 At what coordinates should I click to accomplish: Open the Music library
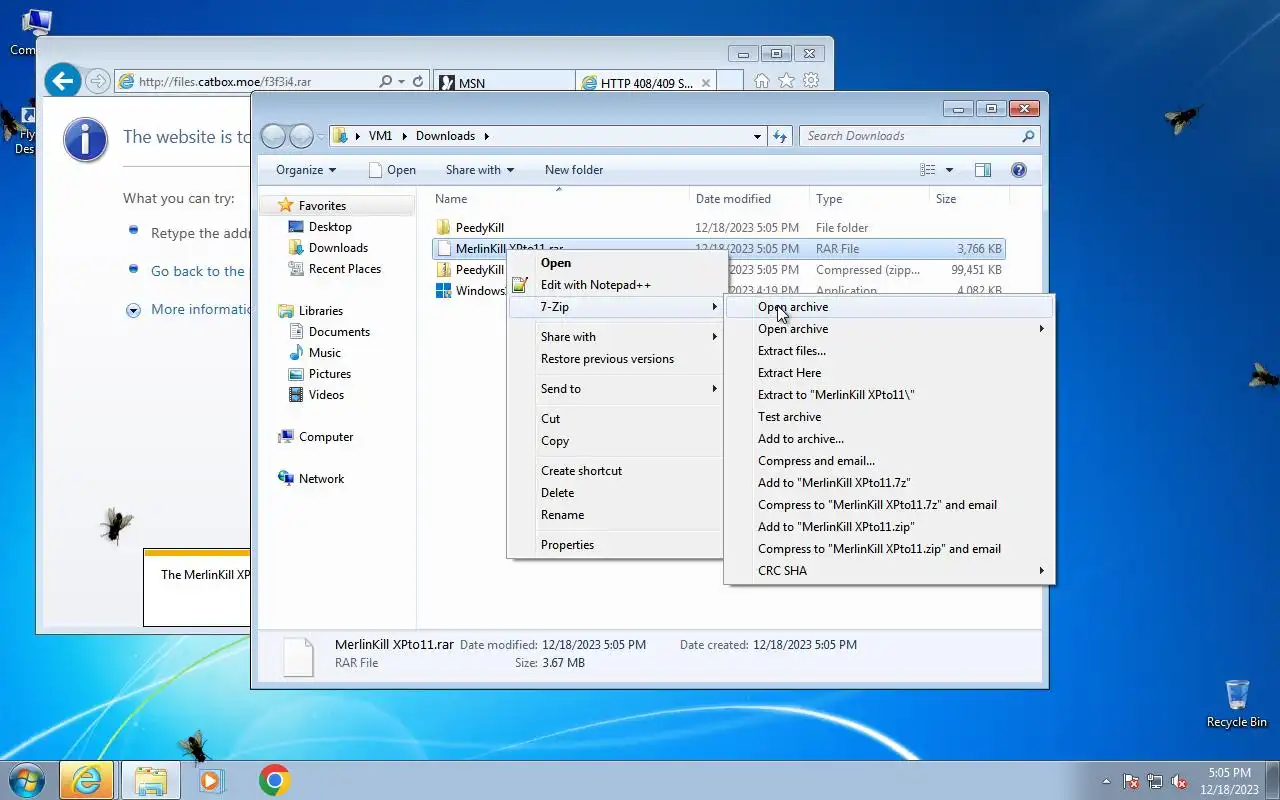coord(324,353)
